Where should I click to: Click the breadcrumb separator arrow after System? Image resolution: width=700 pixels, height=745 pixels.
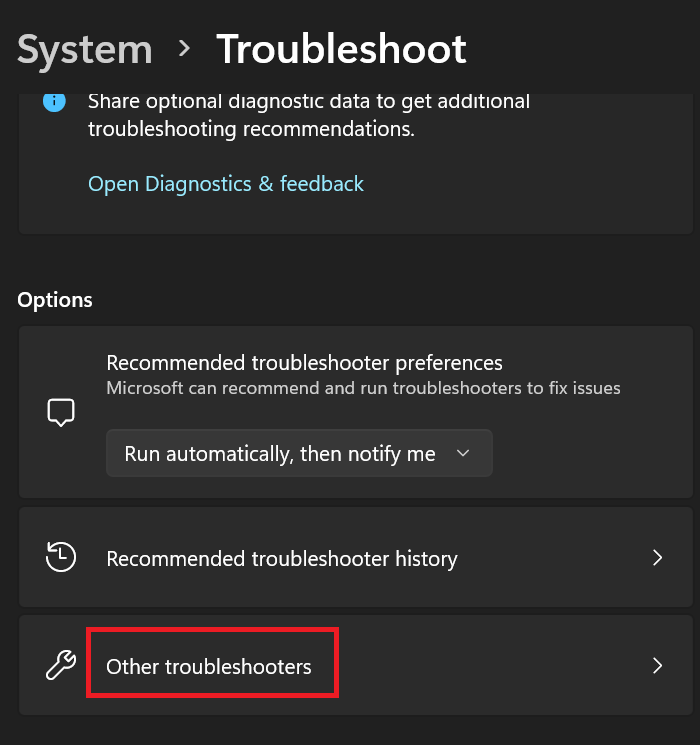[x=184, y=48]
